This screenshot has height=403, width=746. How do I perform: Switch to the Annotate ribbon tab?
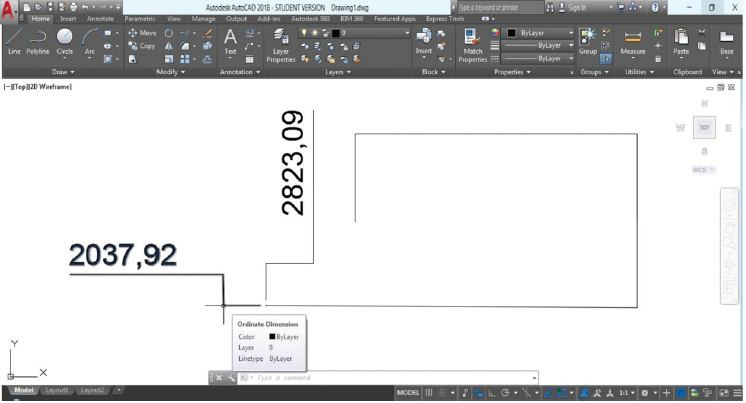pos(101,18)
